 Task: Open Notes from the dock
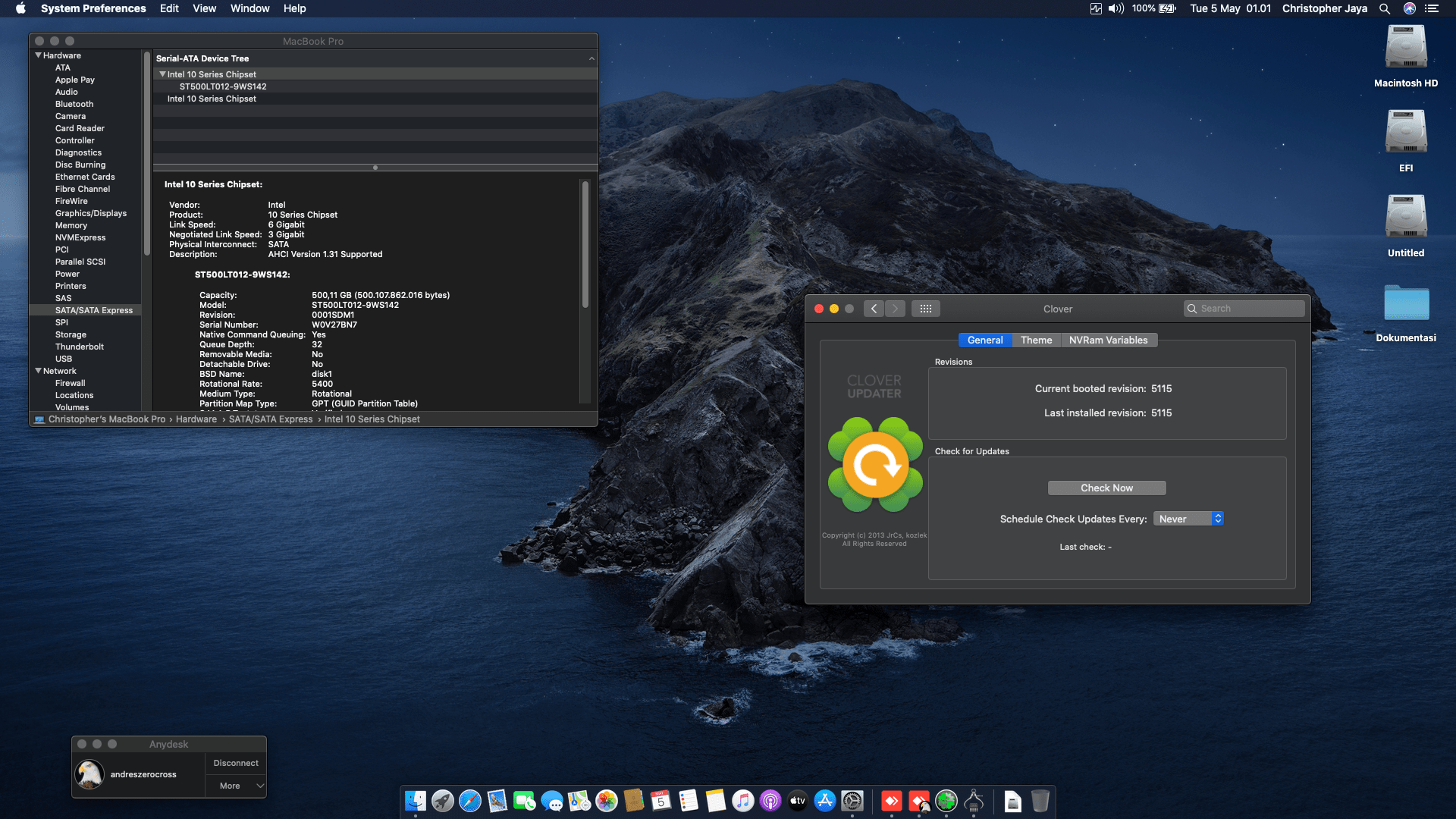(x=716, y=801)
